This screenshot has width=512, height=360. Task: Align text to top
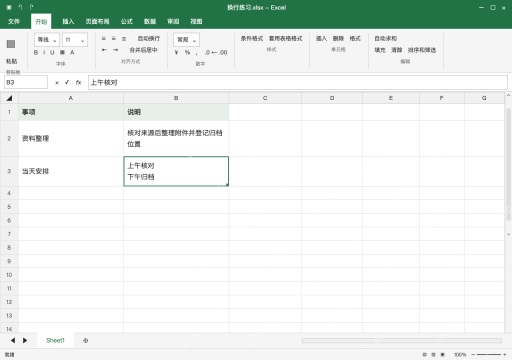pyautogui.click(x=104, y=39)
